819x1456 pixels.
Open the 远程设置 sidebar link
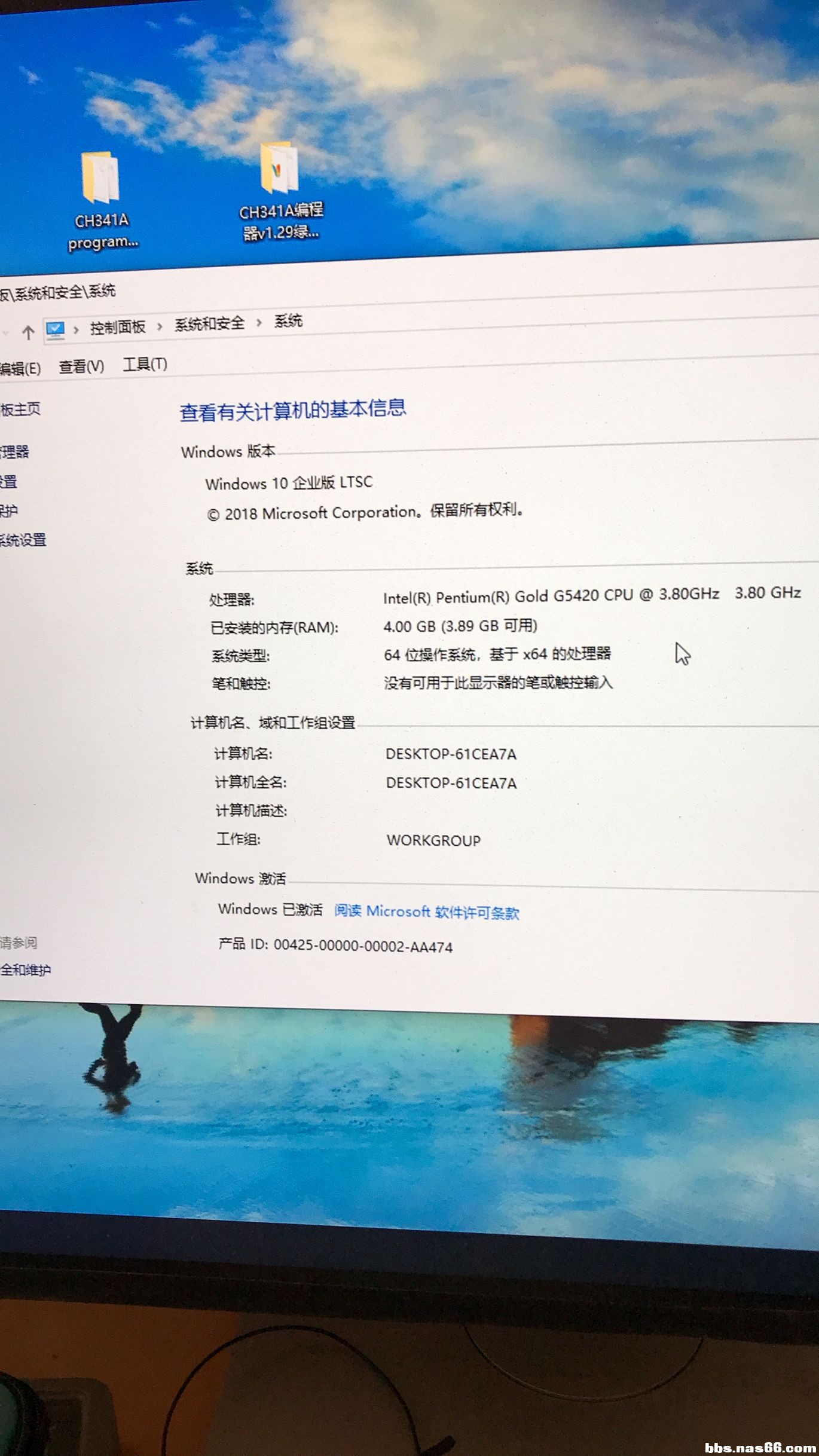coord(8,481)
